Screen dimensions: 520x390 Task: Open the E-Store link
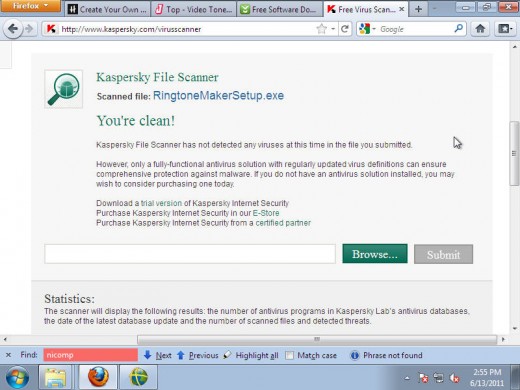point(266,213)
